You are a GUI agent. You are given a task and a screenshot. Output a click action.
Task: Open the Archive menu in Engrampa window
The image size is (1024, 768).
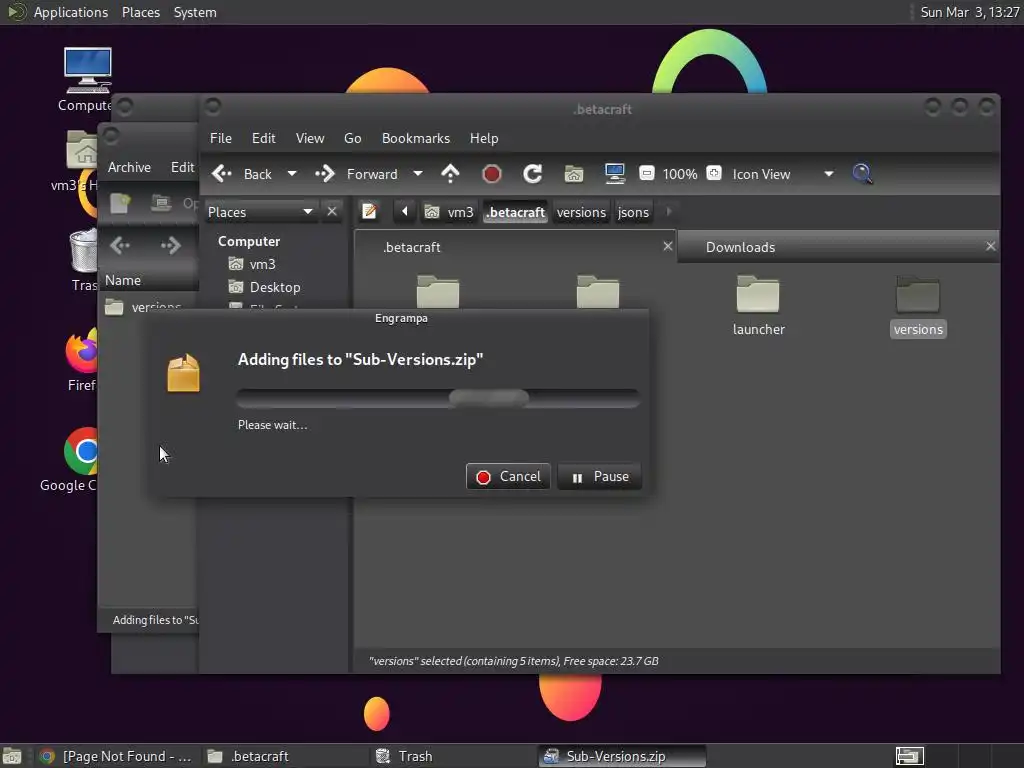coord(129,167)
